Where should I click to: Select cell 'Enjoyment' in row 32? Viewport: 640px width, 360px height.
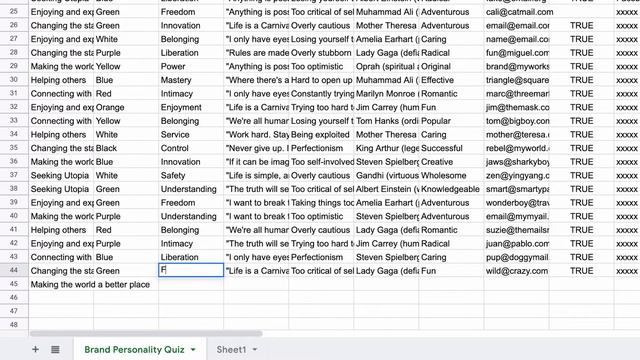(191, 107)
